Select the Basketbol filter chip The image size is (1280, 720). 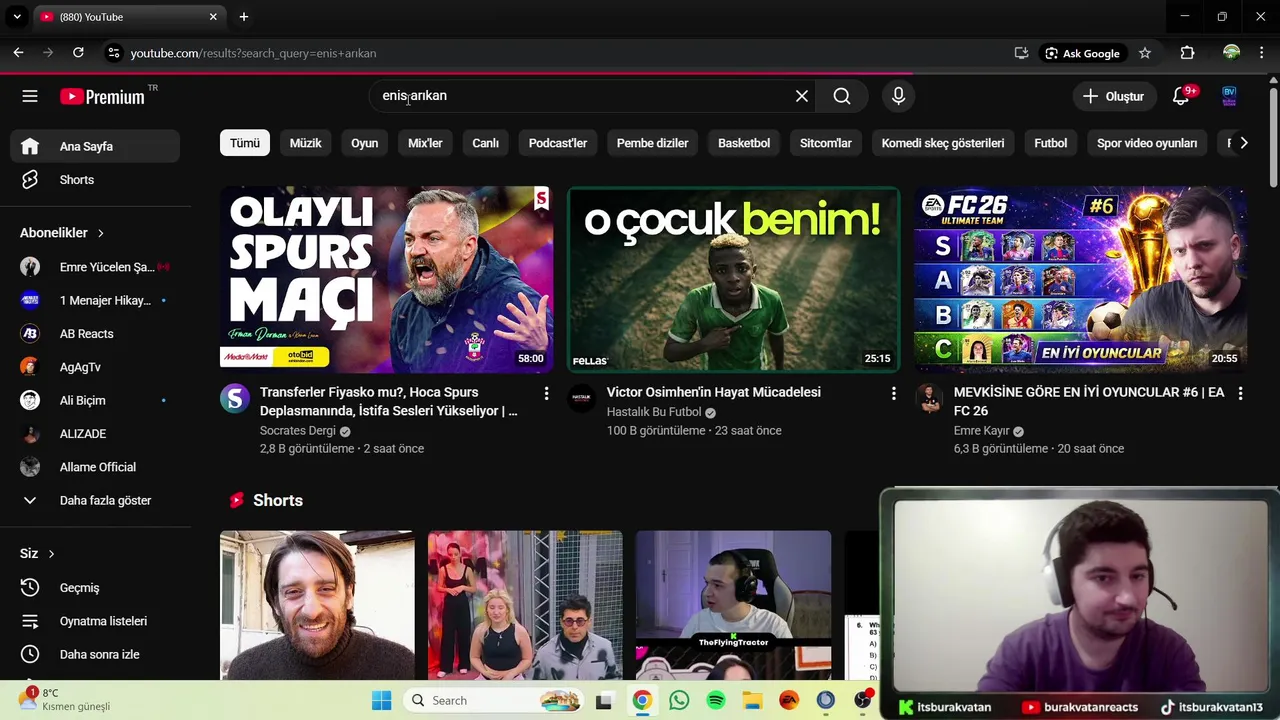(x=744, y=143)
